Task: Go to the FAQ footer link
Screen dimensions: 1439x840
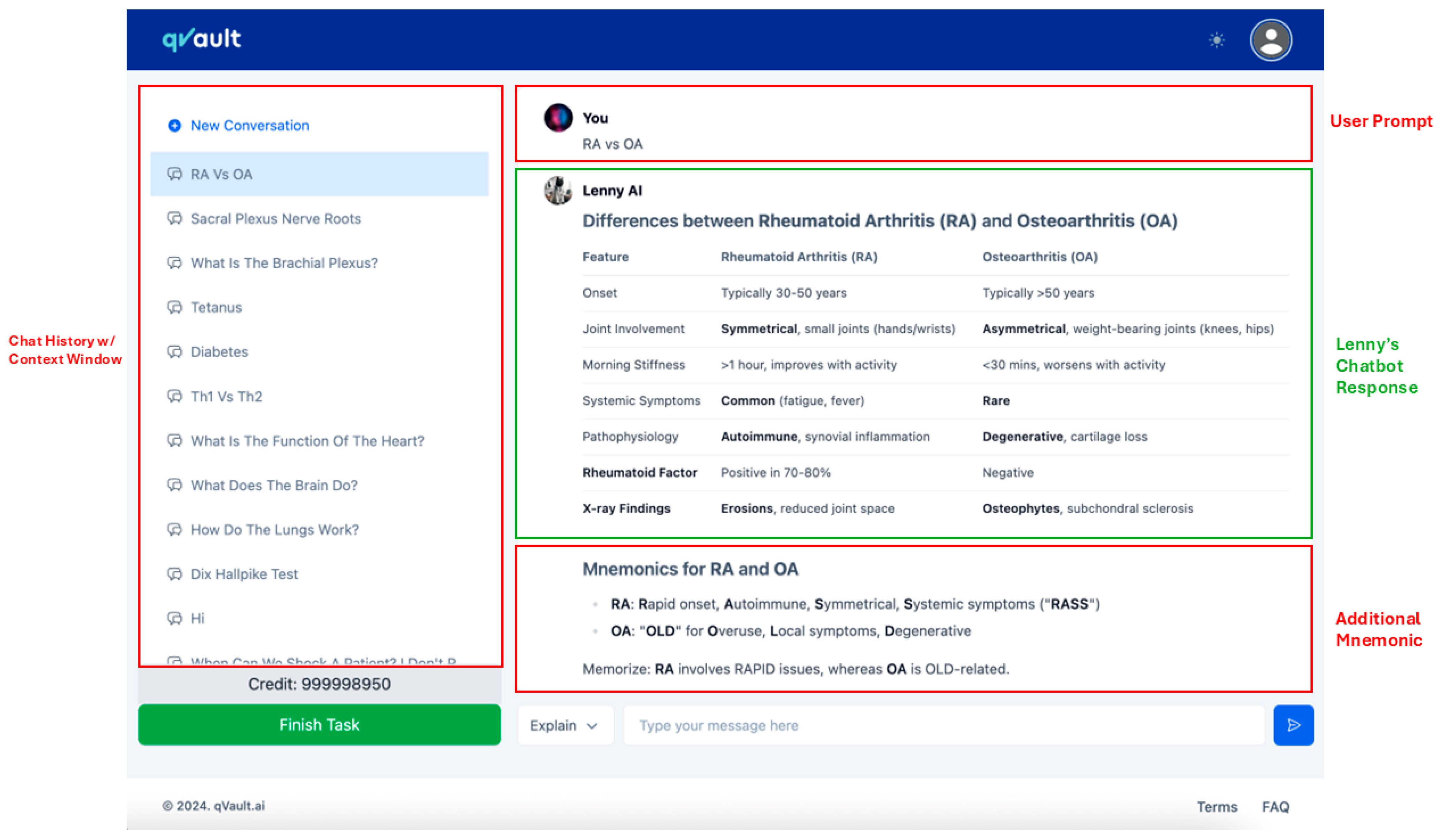Action: click(1275, 806)
